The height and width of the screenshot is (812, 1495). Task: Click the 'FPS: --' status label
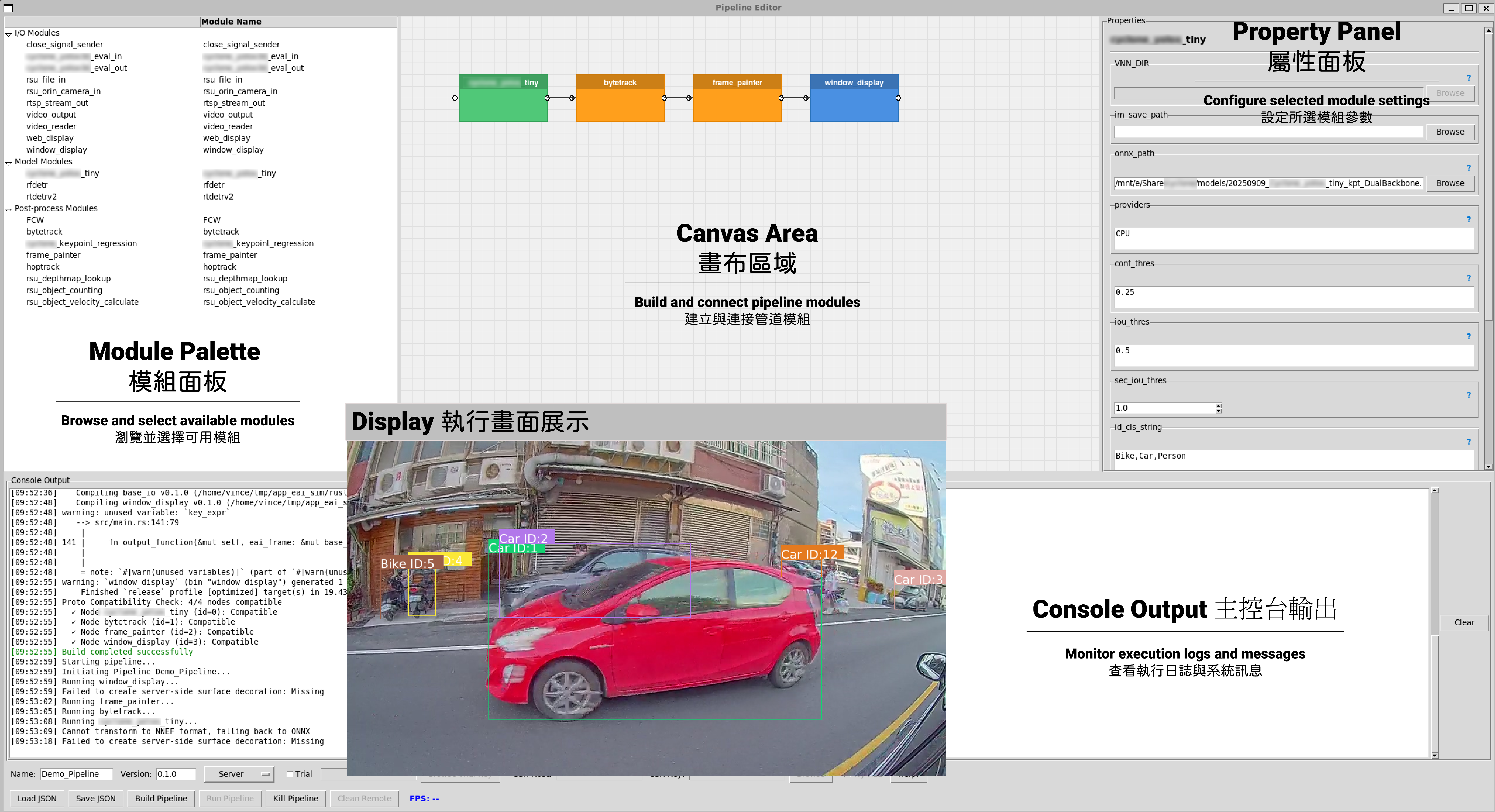point(424,799)
